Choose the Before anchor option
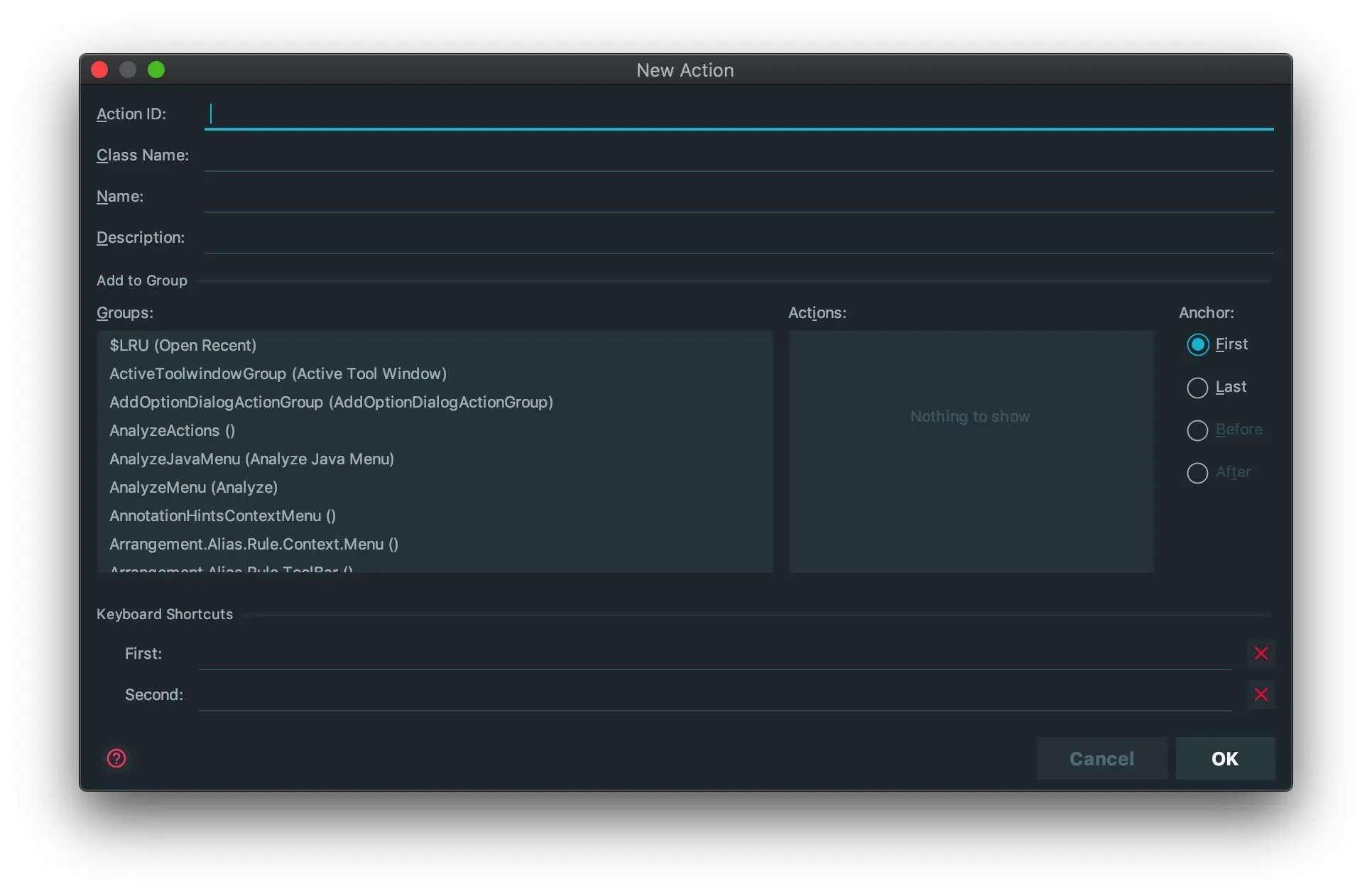1372x896 pixels. [x=1197, y=430]
